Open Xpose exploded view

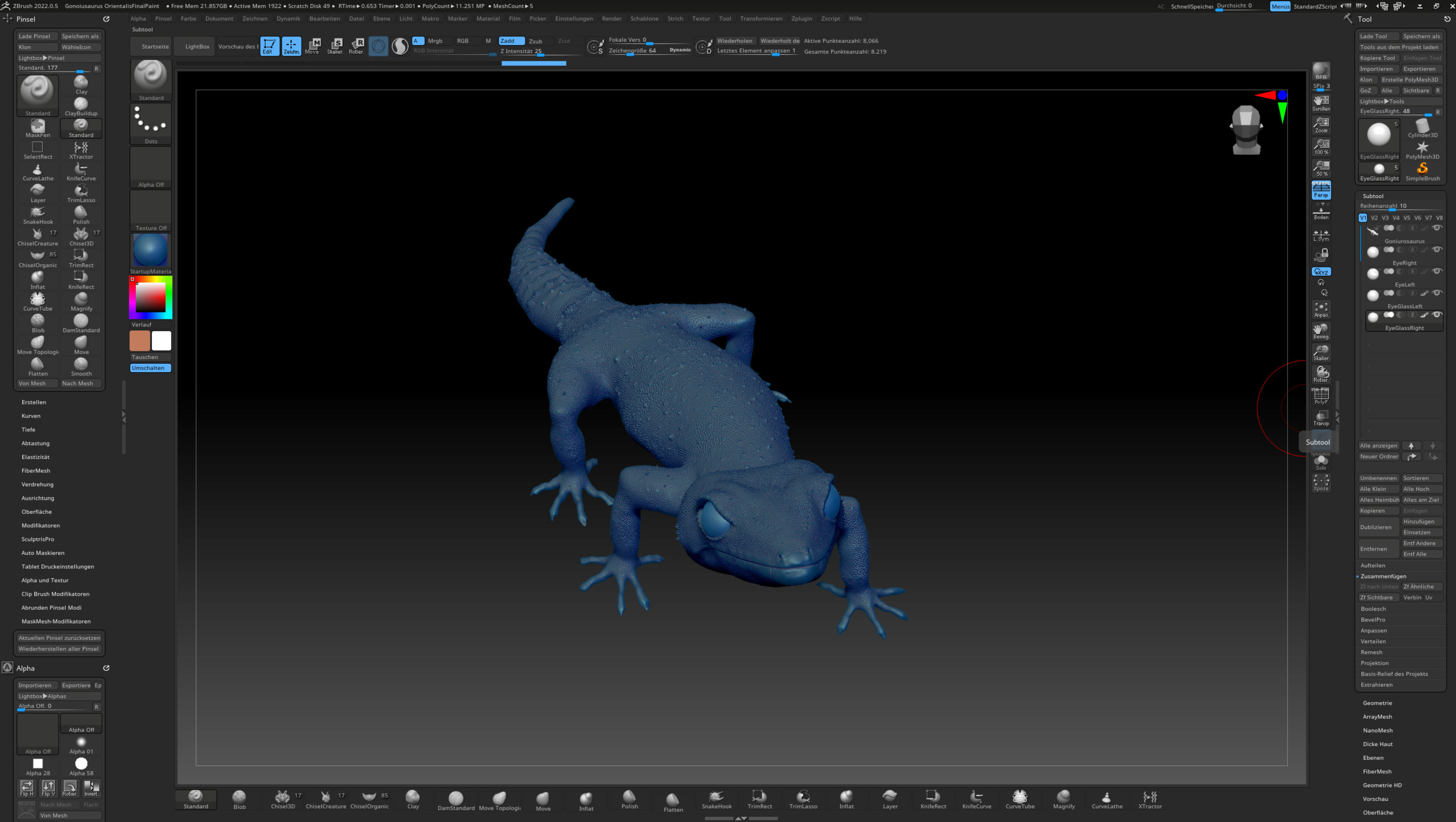point(1321,483)
